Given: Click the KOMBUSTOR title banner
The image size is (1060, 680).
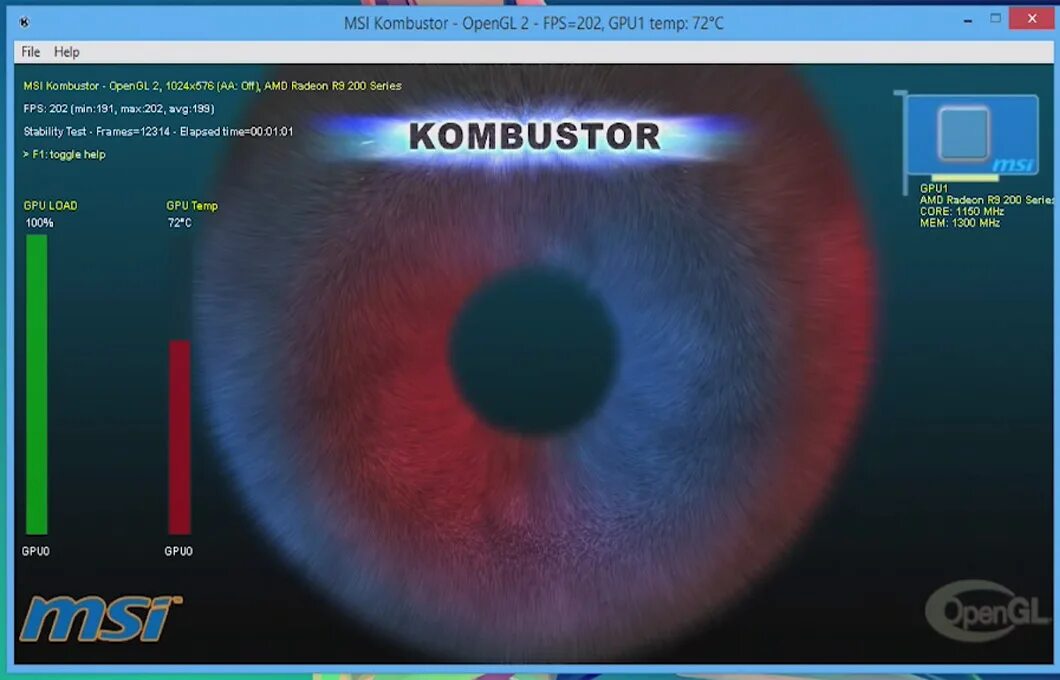Looking at the screenshot, I should tap(534, 136).
